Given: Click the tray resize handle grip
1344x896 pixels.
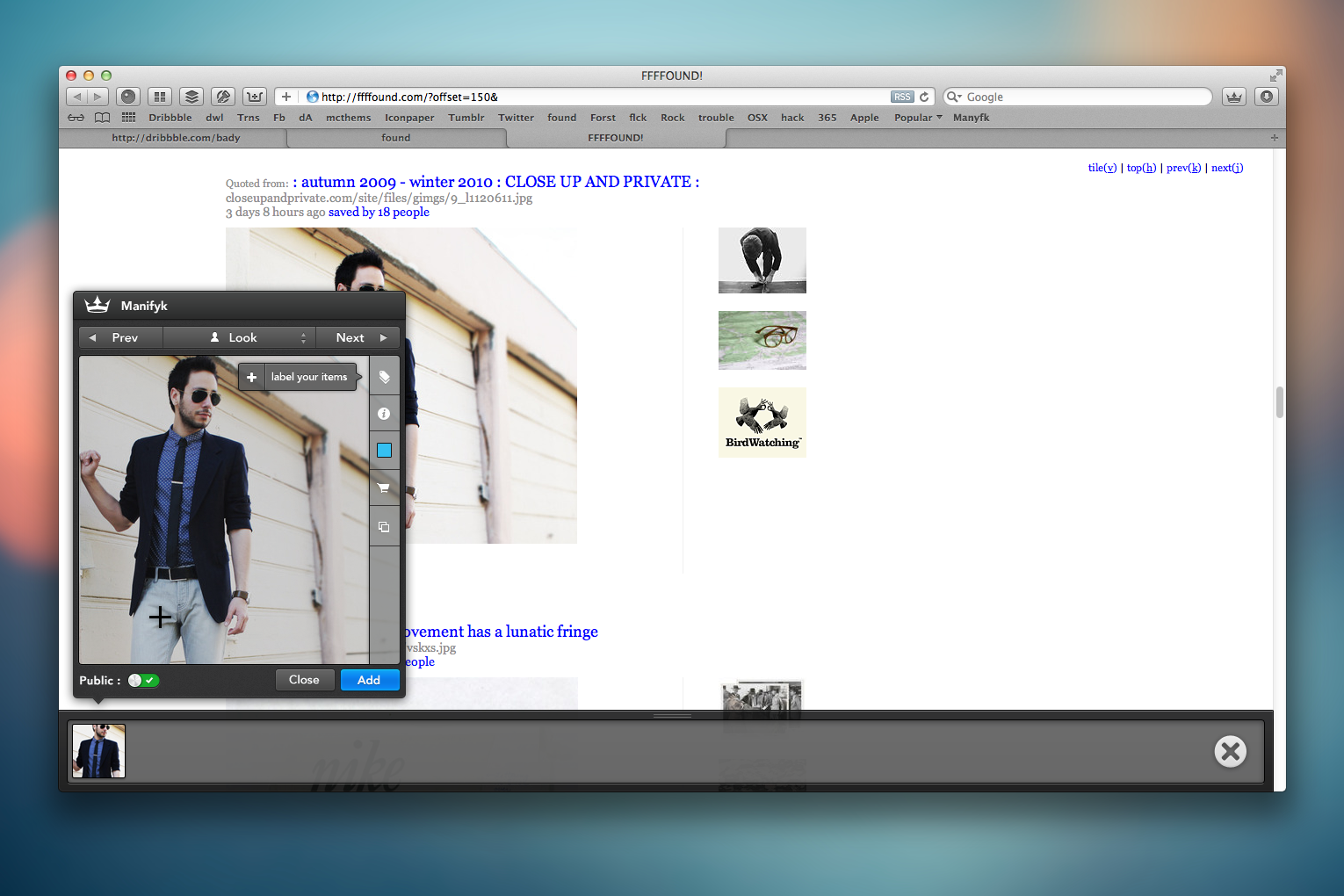Looking at the screenshot, I should point(673,716).
